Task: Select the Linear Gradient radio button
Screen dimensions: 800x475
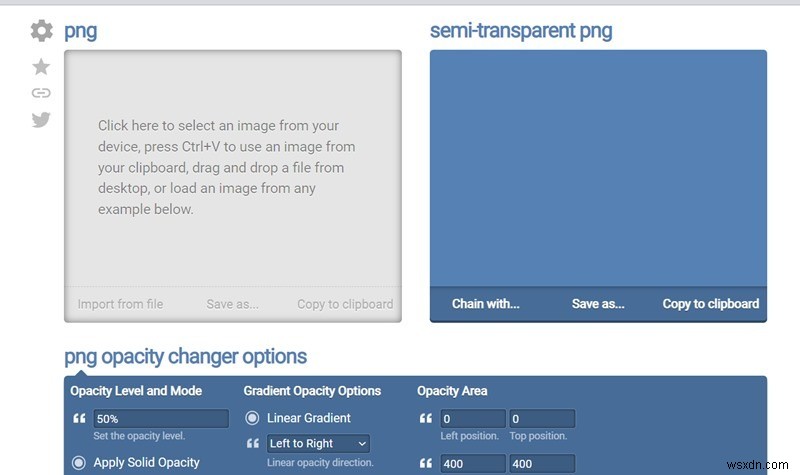Action: click(252, 418)
